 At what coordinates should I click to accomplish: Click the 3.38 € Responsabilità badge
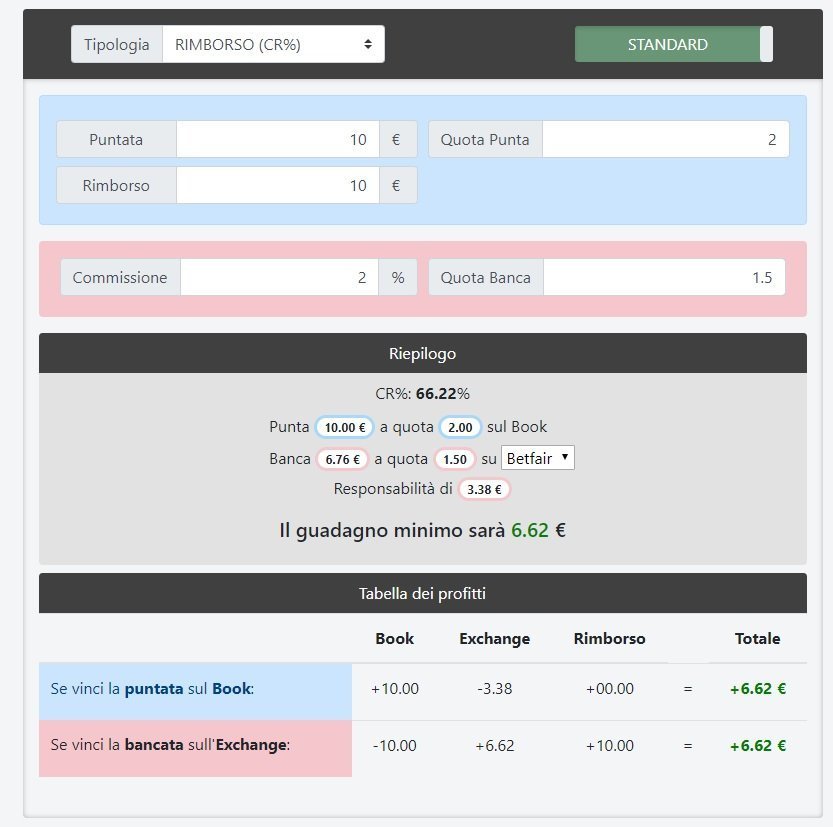point(484,489)
